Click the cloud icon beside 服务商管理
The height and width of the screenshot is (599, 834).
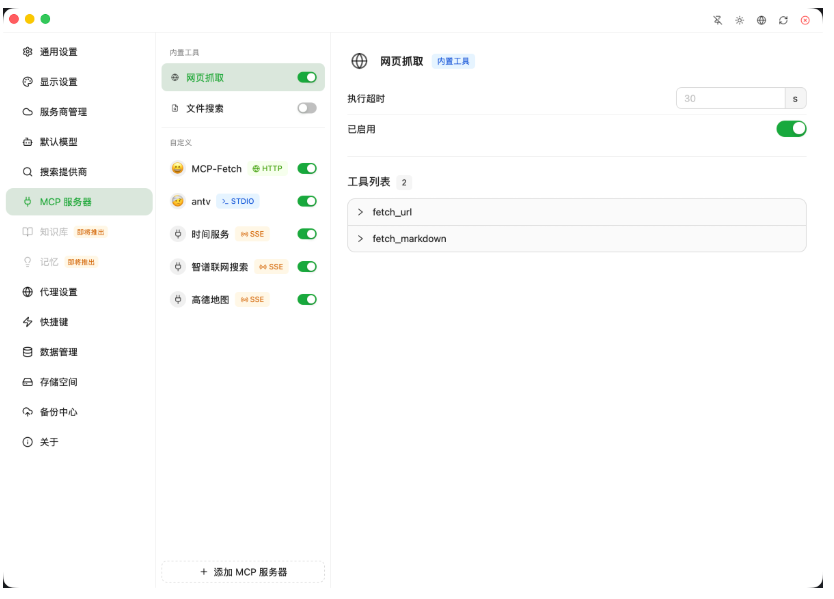click(x=28, y=112)
